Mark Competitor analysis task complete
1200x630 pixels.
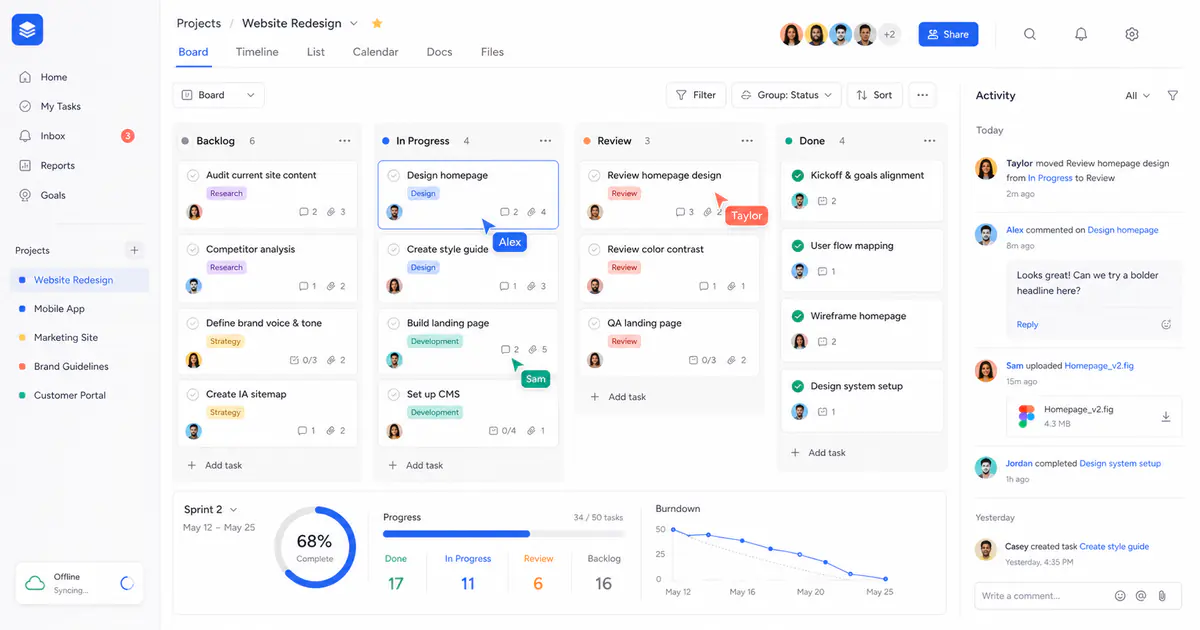point(193,249)
